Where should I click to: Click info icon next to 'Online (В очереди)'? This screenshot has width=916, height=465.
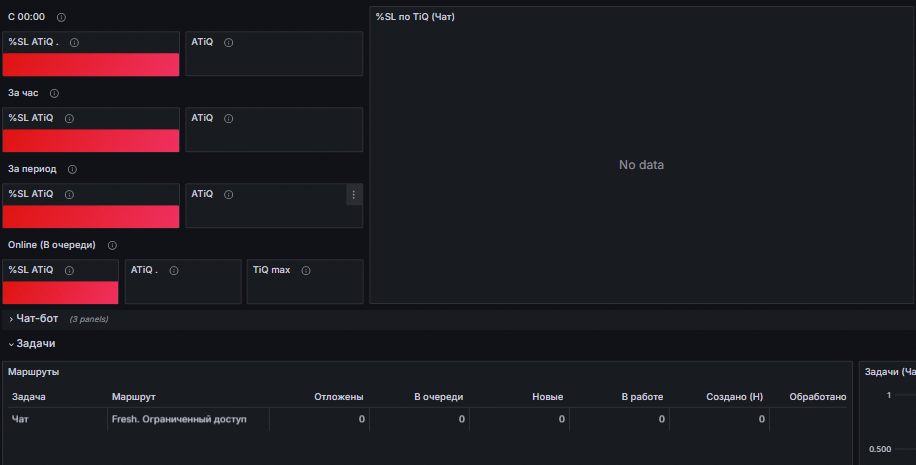[x=112, y=245]
